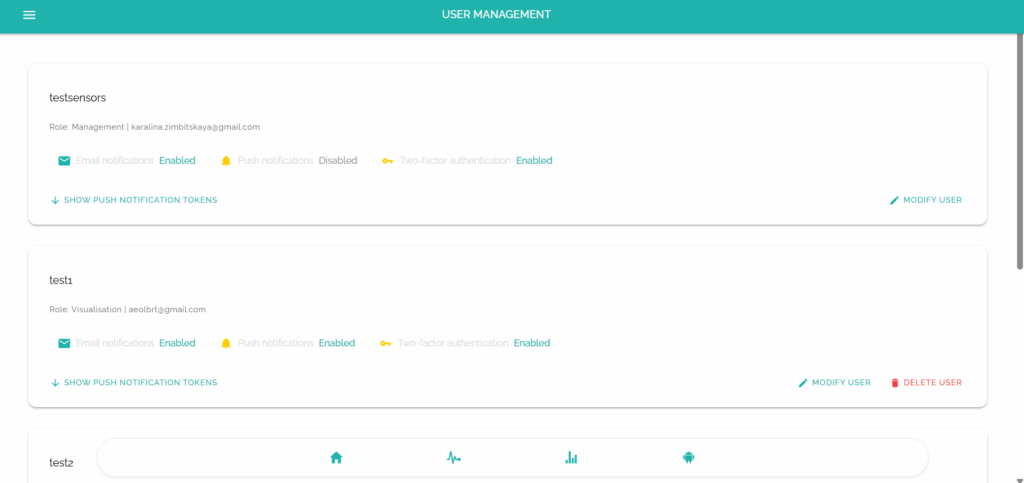Click testsensors two-factor authentication key icon
Viewport: 1024px width, 483px height.
pos(388,161)
